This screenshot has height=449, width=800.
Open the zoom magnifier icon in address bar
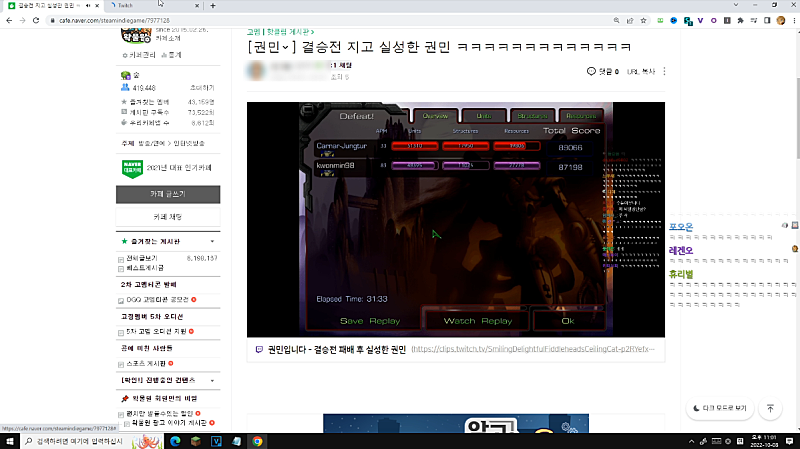click(616, 20)
